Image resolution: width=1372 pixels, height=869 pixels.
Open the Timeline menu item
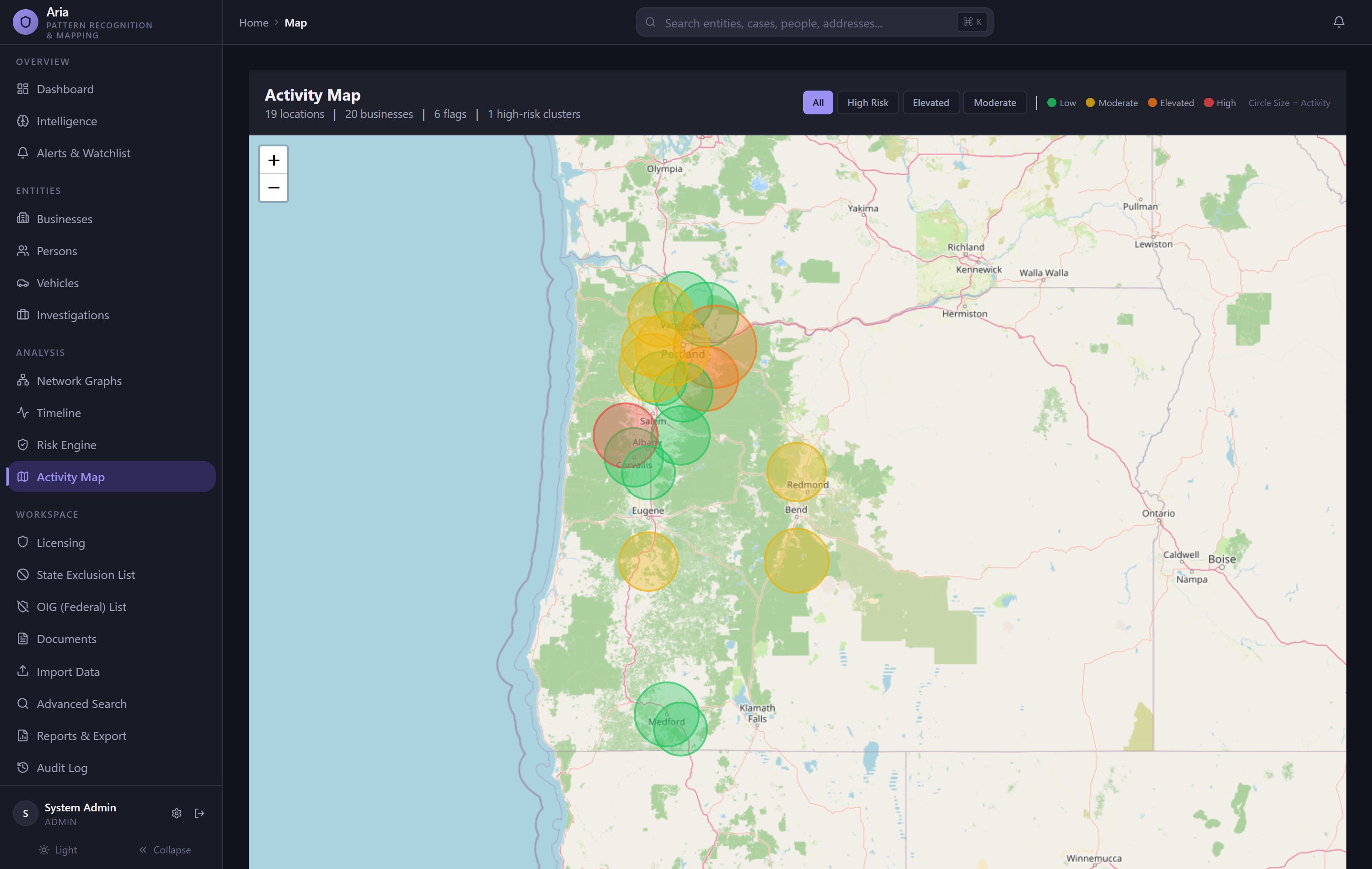(111, 413)
